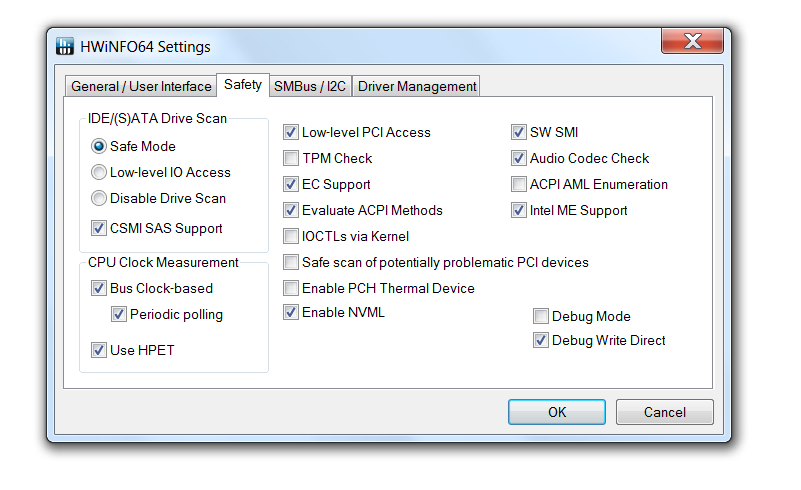This screenshot has width=801, height=490.
Task: Open the SMBus / I2C tab
Action: pos(310,86)
